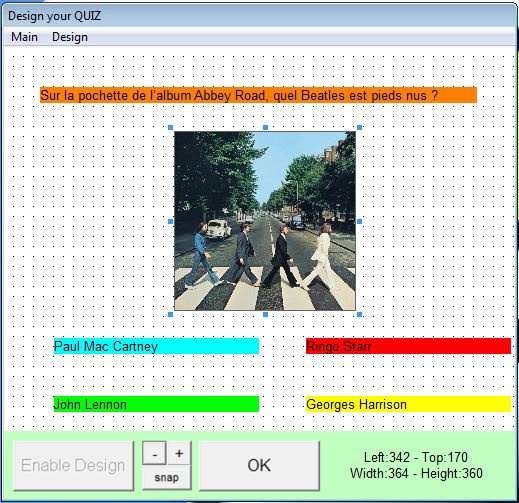Select the cyan Paul Mac Cartney answer
Screen dimensions: 519x503
click(x=156, y=346)
